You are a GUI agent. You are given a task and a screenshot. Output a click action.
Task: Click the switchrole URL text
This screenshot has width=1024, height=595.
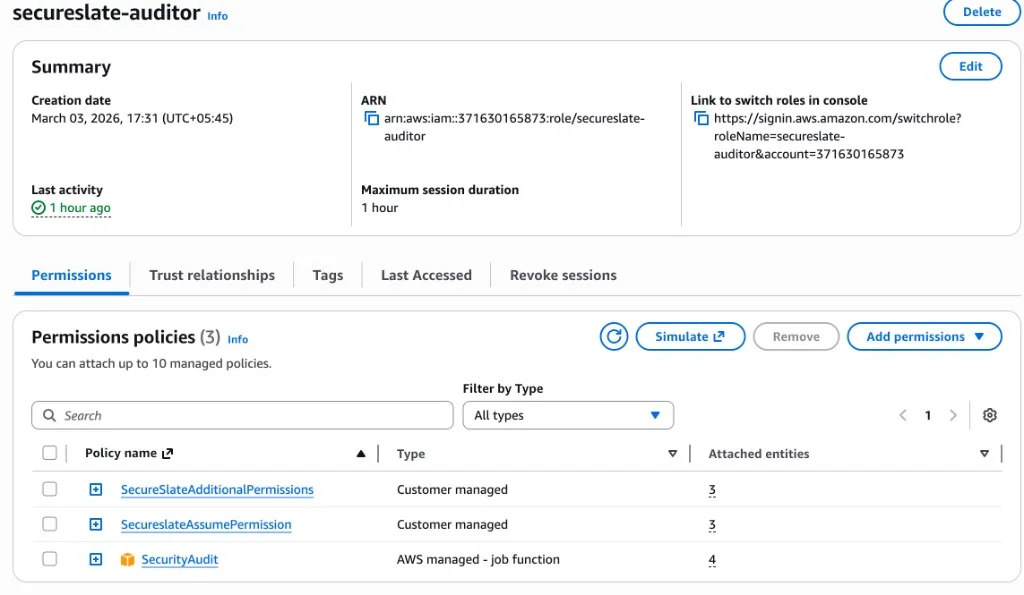[837, 136]
